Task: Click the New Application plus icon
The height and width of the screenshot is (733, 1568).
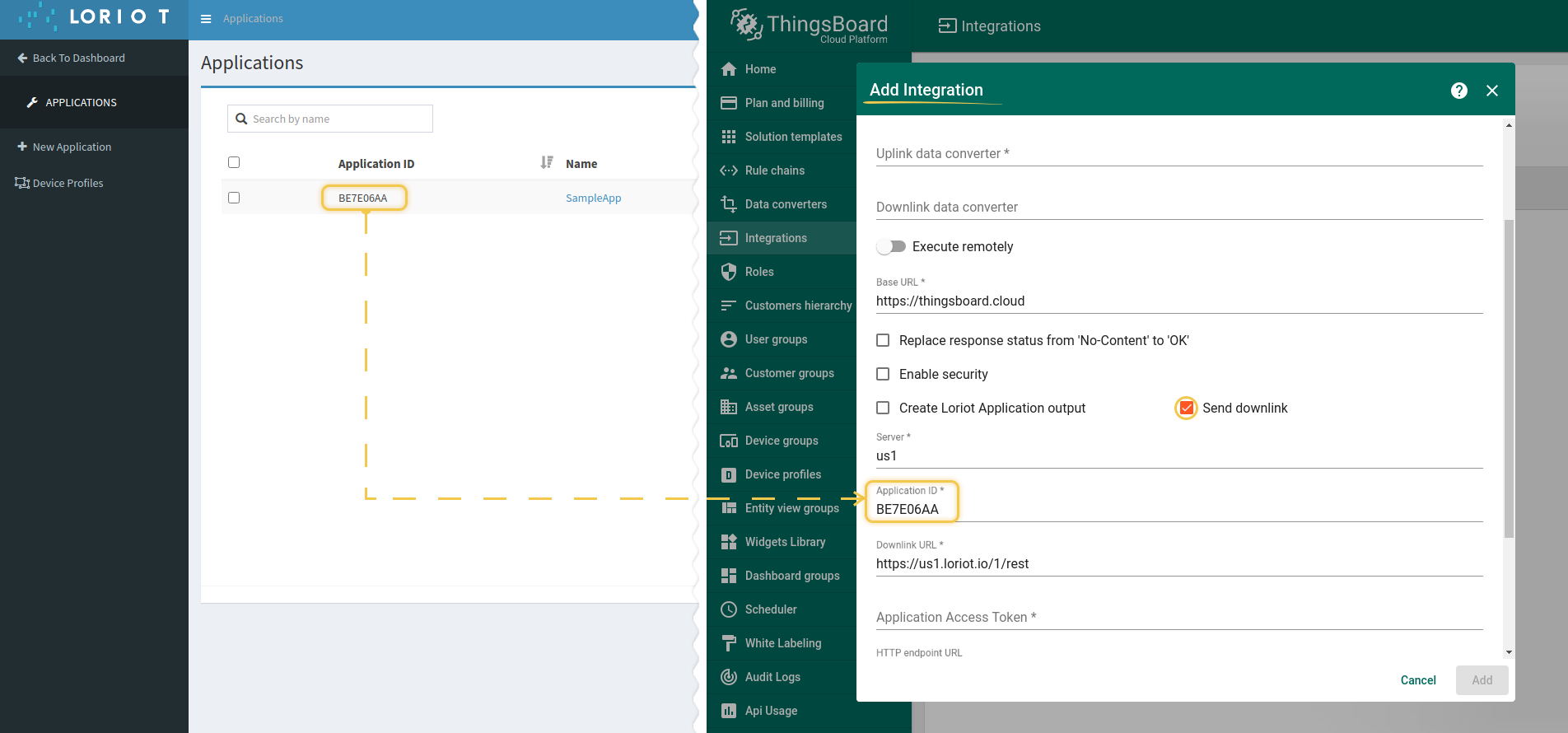Action: pos(22,147)
